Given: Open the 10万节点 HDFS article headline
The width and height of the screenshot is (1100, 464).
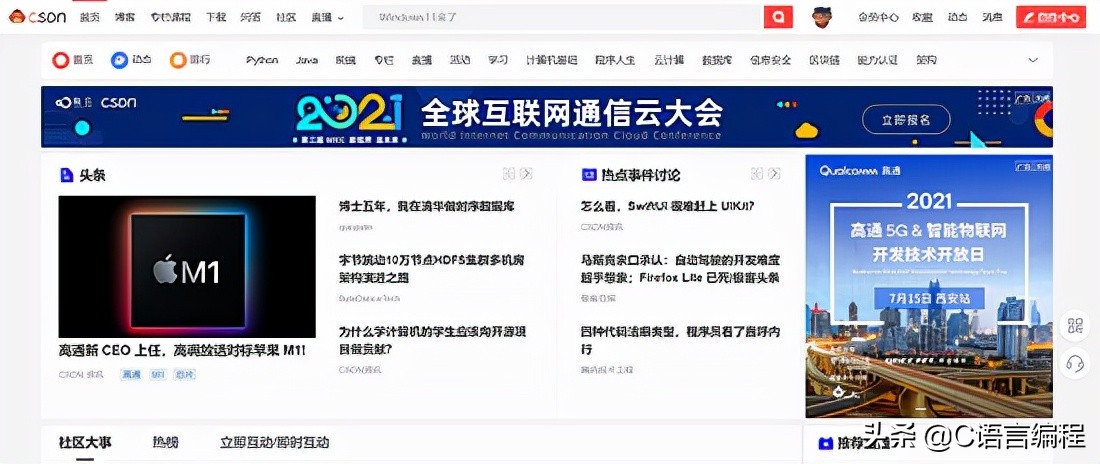Looking at the screenshot, I should click(431, 269).
